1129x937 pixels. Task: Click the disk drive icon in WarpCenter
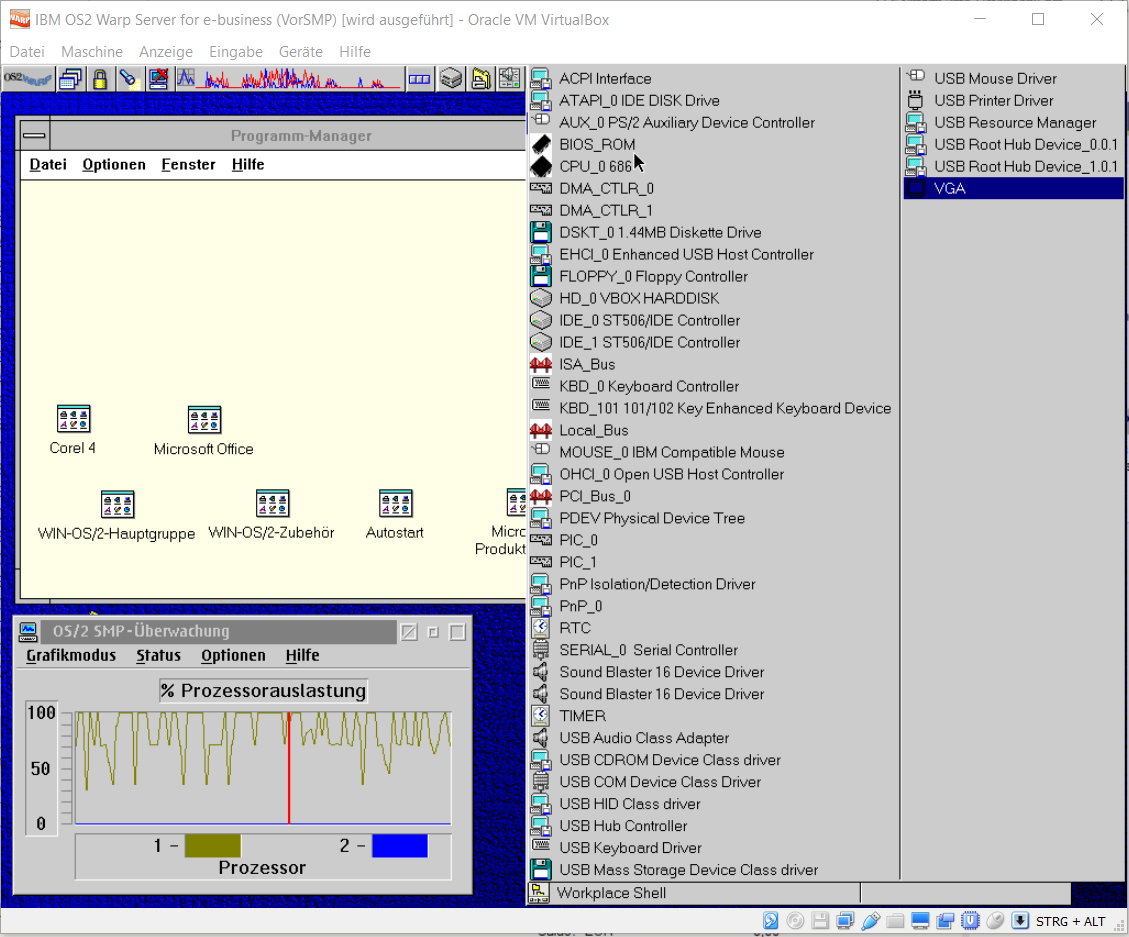451,79
